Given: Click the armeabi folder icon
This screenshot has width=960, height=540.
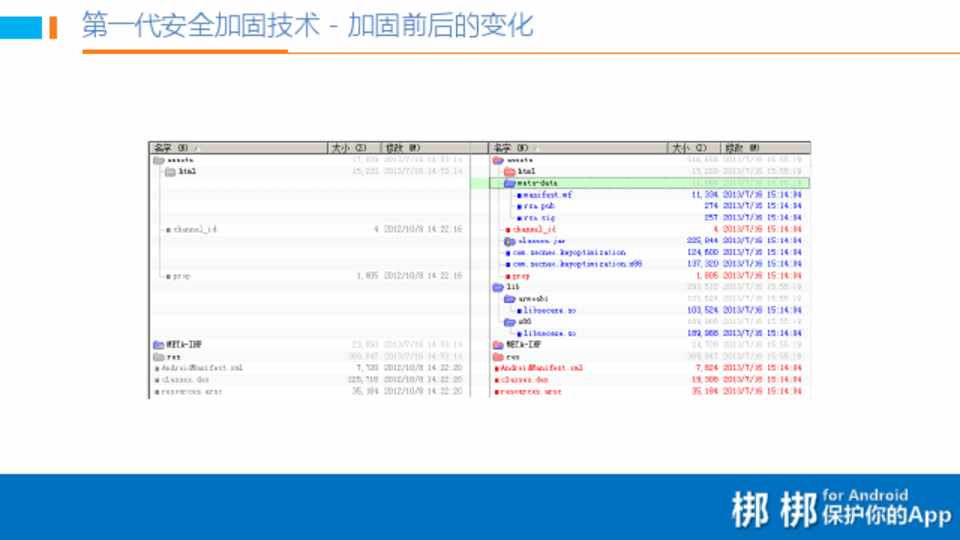Looking at the screenshot, I should point(509,298).
